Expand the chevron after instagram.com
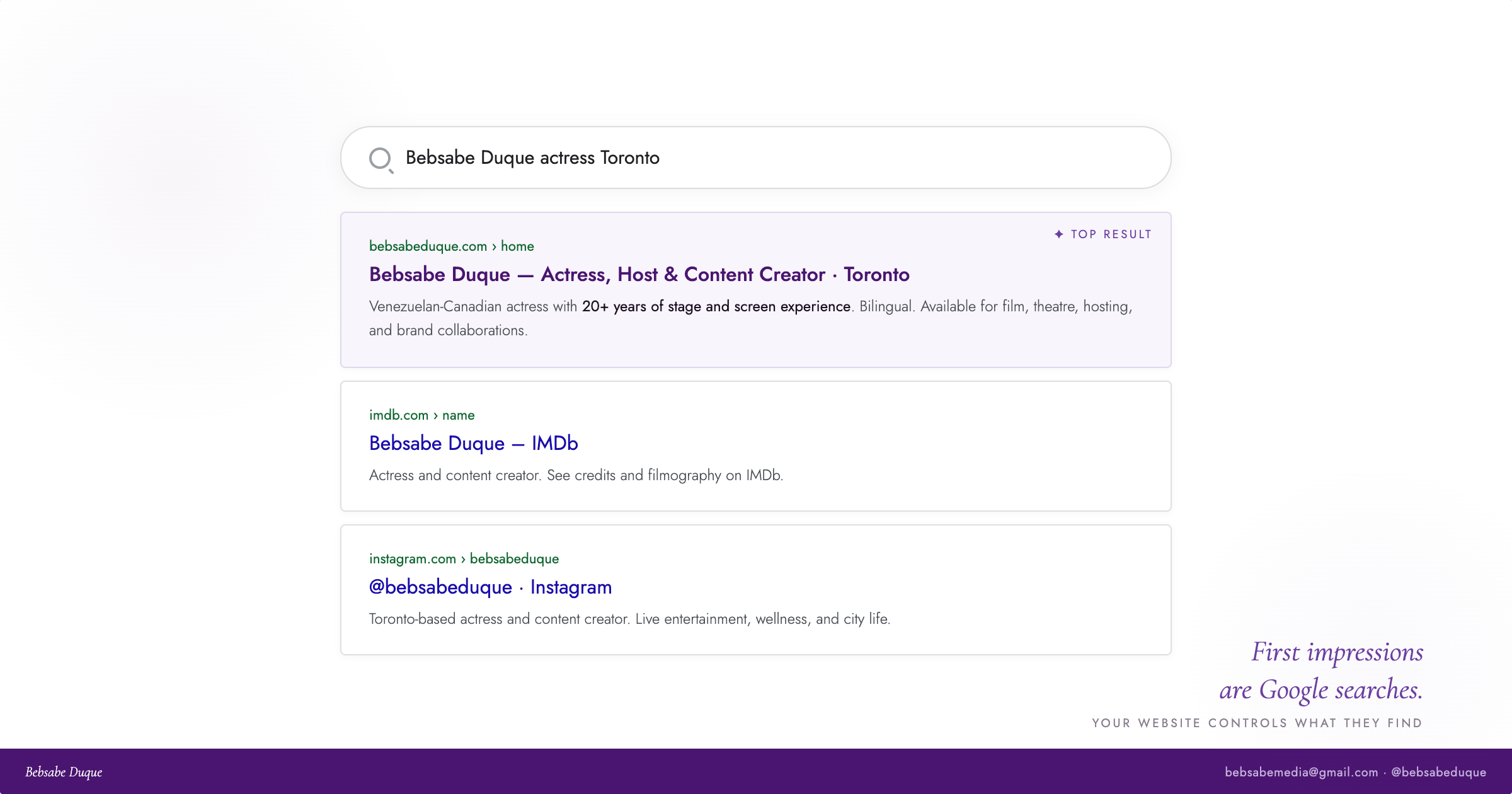This screenshot has height=794, width=1512. point(463,559)
